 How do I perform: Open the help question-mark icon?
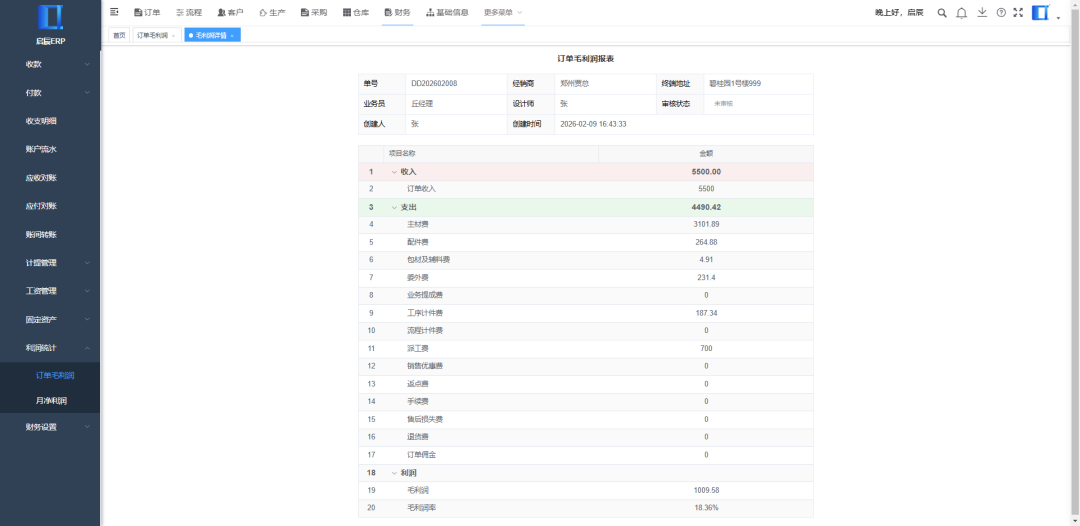[x=1001, y=12]
